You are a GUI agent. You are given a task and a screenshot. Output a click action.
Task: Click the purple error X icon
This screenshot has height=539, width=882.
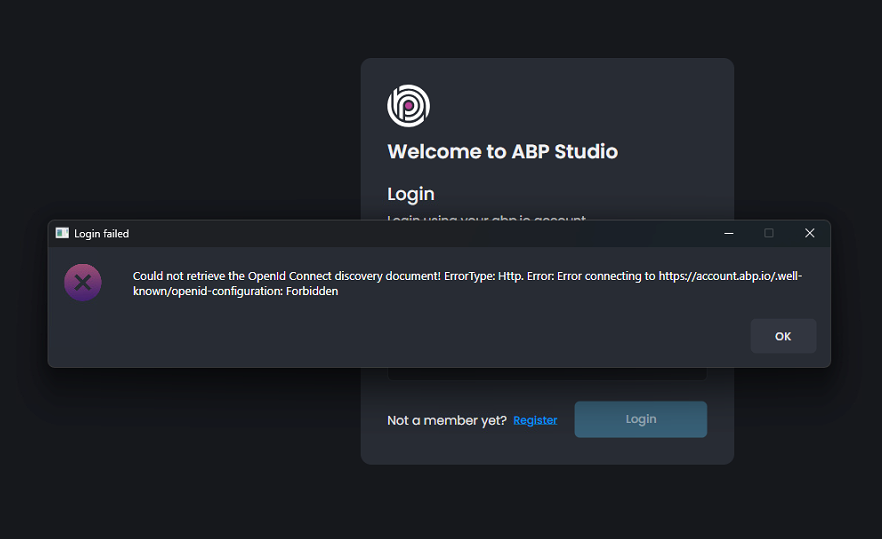(x=83, y=283)
